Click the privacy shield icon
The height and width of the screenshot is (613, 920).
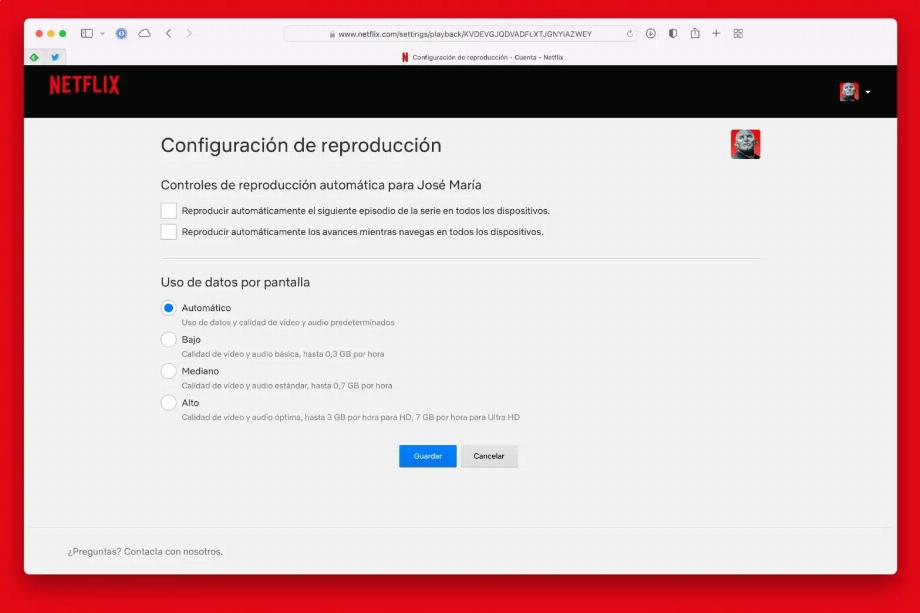[673, 33]
